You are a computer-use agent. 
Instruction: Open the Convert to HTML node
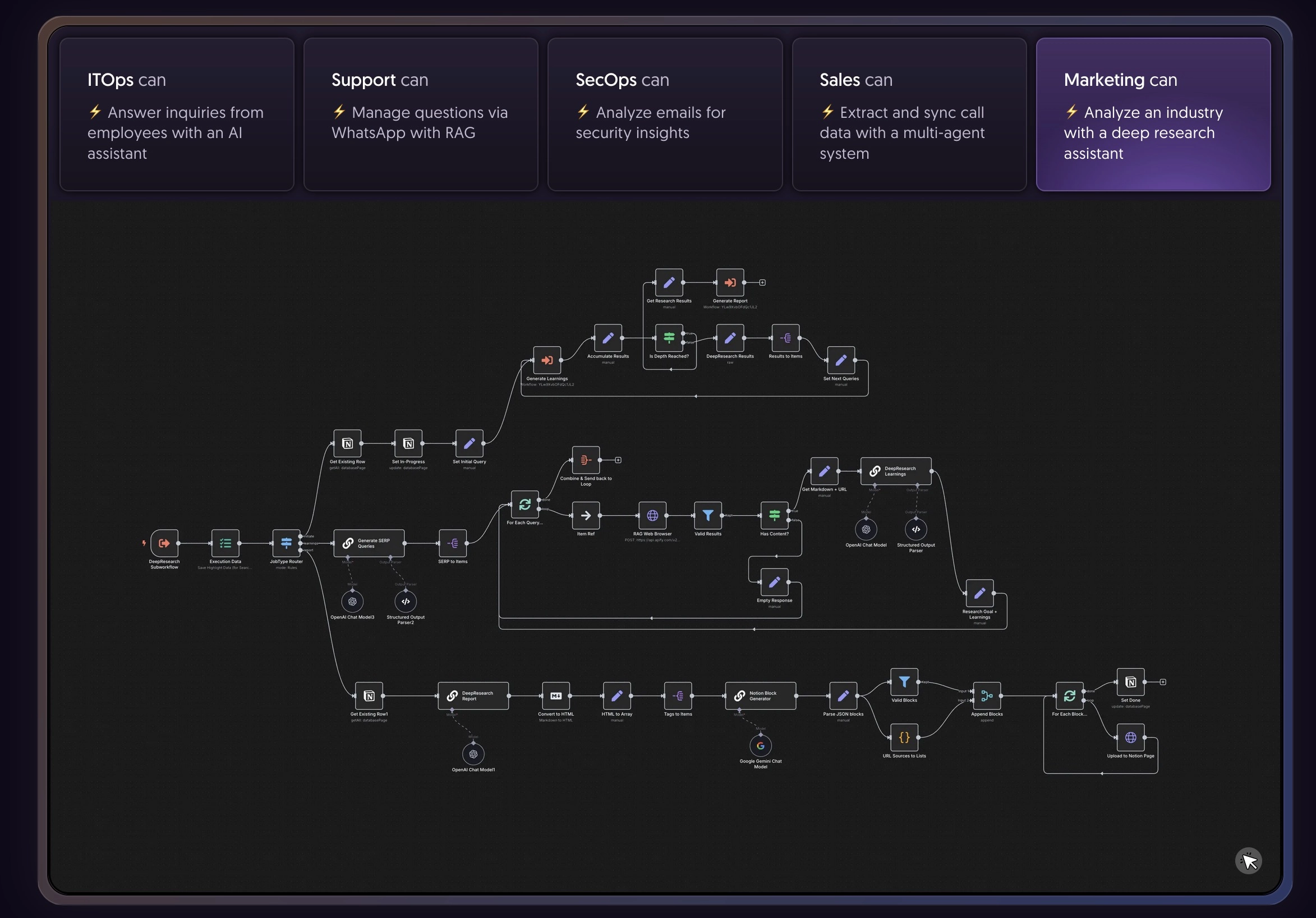tap(555, 696)
